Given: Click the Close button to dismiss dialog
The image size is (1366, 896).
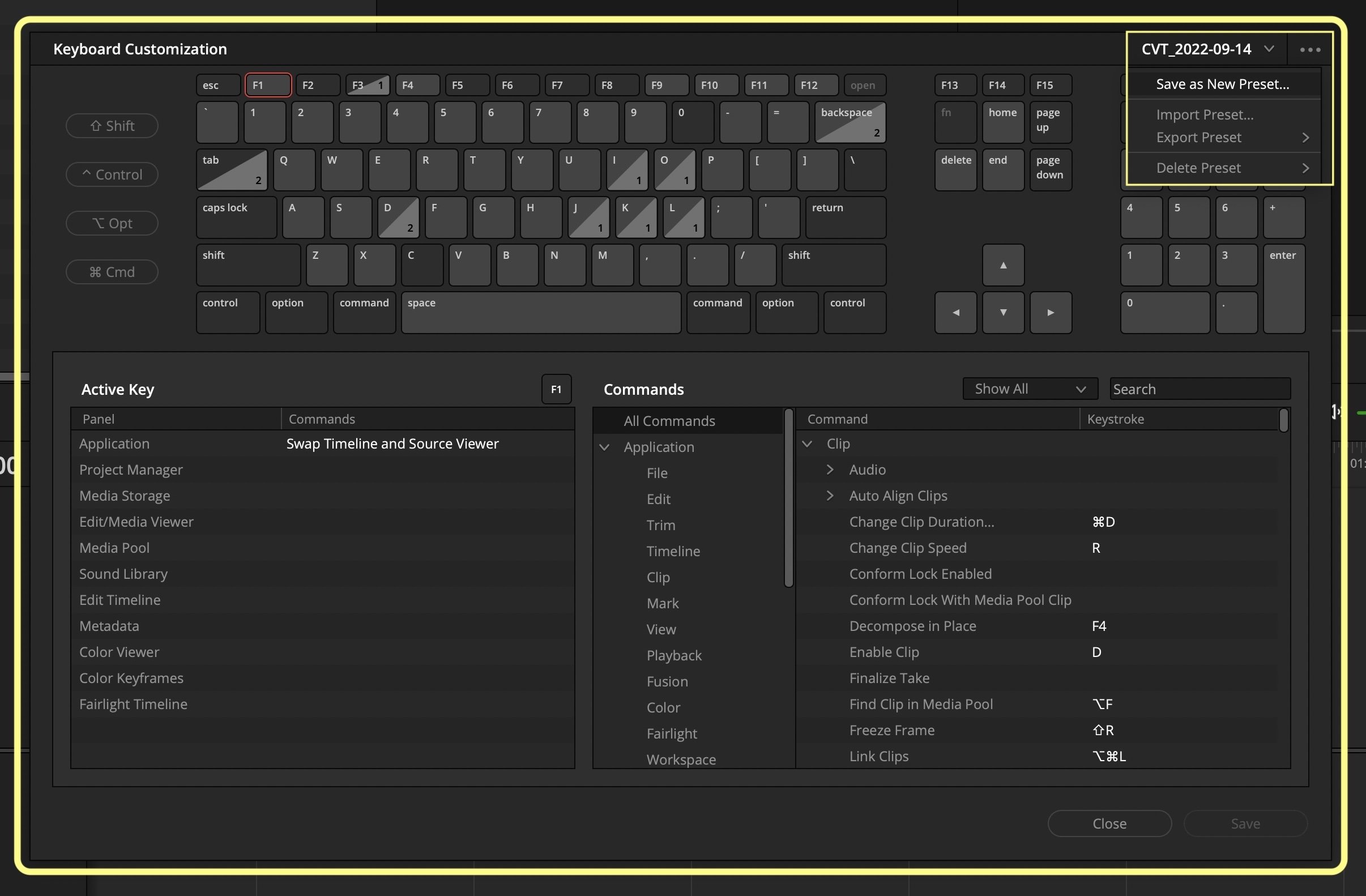Looking at the screenshot, I should (x=1109, y=823).
